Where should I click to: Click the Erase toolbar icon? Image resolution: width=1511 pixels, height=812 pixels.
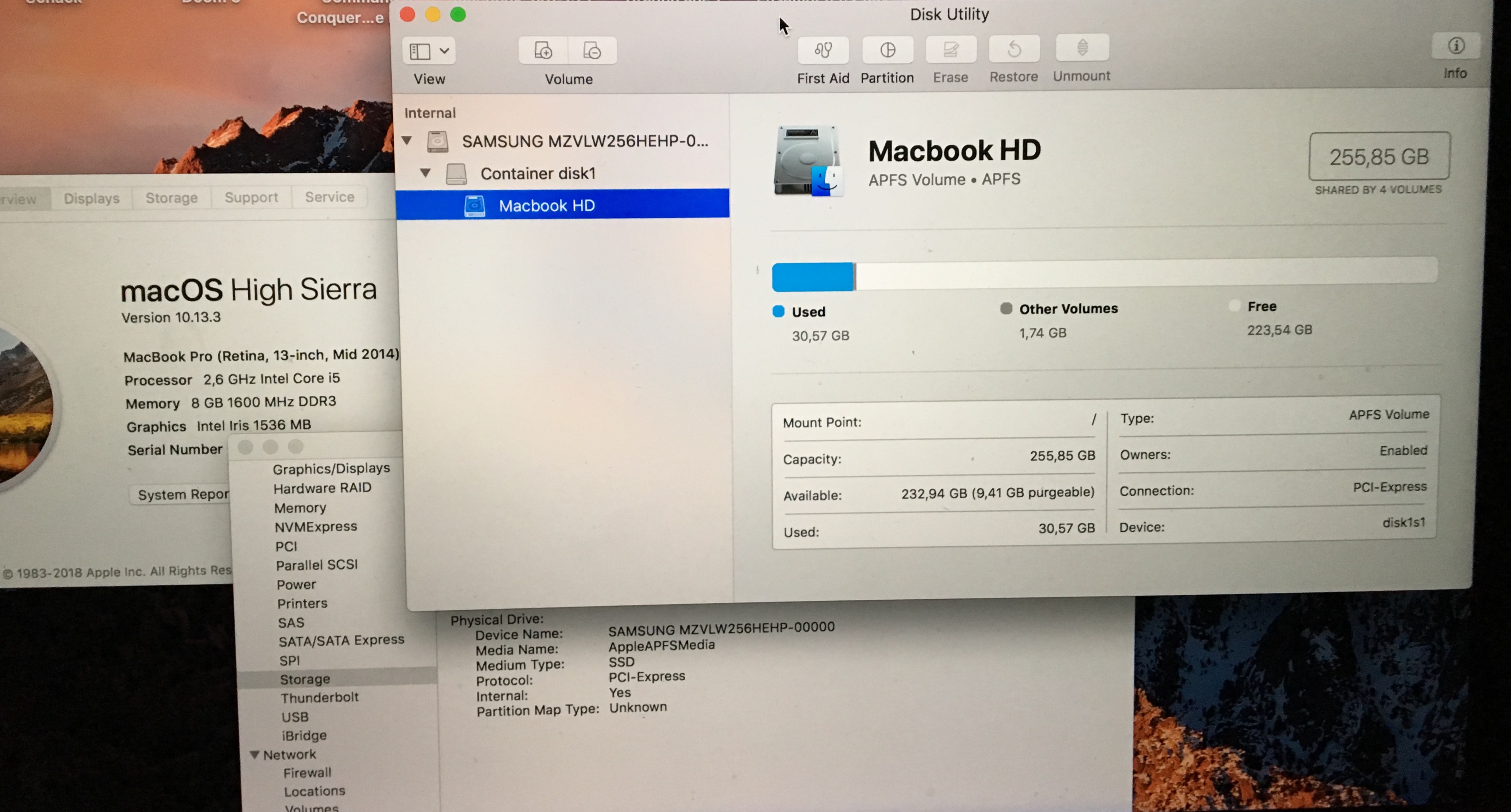[950, 50]
